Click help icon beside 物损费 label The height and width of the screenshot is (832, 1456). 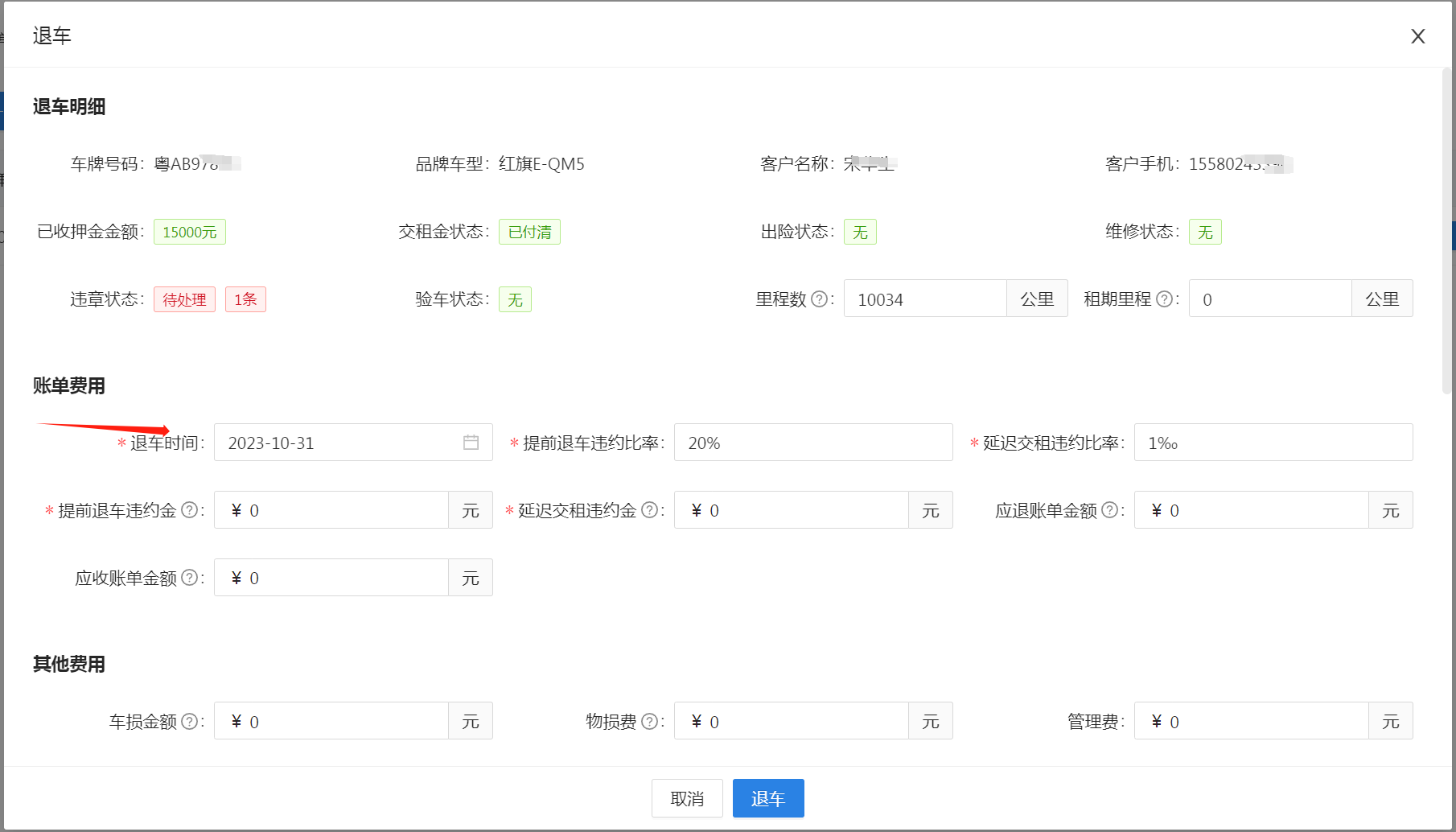649,722
